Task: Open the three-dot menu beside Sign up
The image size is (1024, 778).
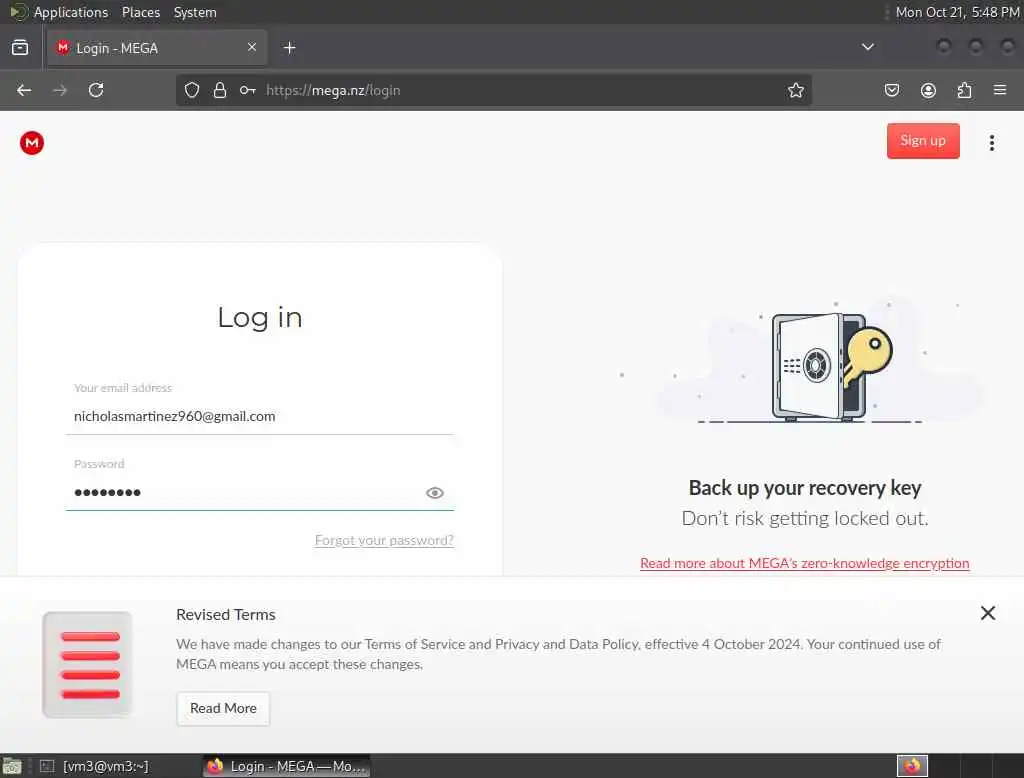Action: pyautogui.click(x=991, y=142)
